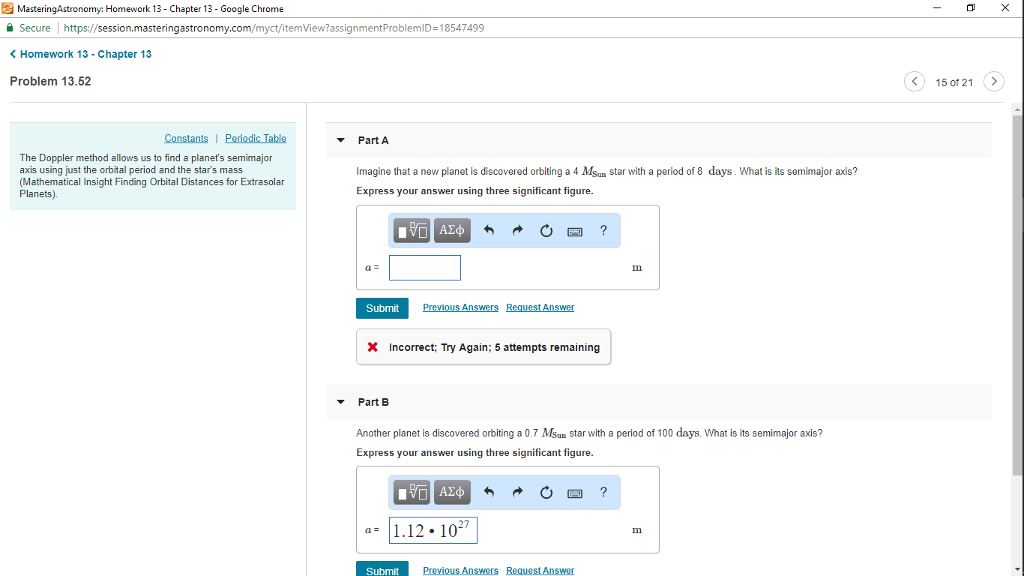1024x576 pixels.
Task: Click the browser address URL
Action: (274, 28)
